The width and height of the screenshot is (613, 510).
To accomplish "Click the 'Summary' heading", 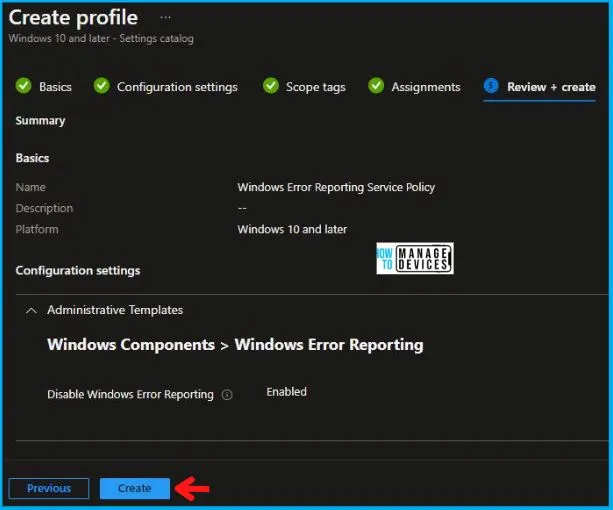I will coord(40,121).
